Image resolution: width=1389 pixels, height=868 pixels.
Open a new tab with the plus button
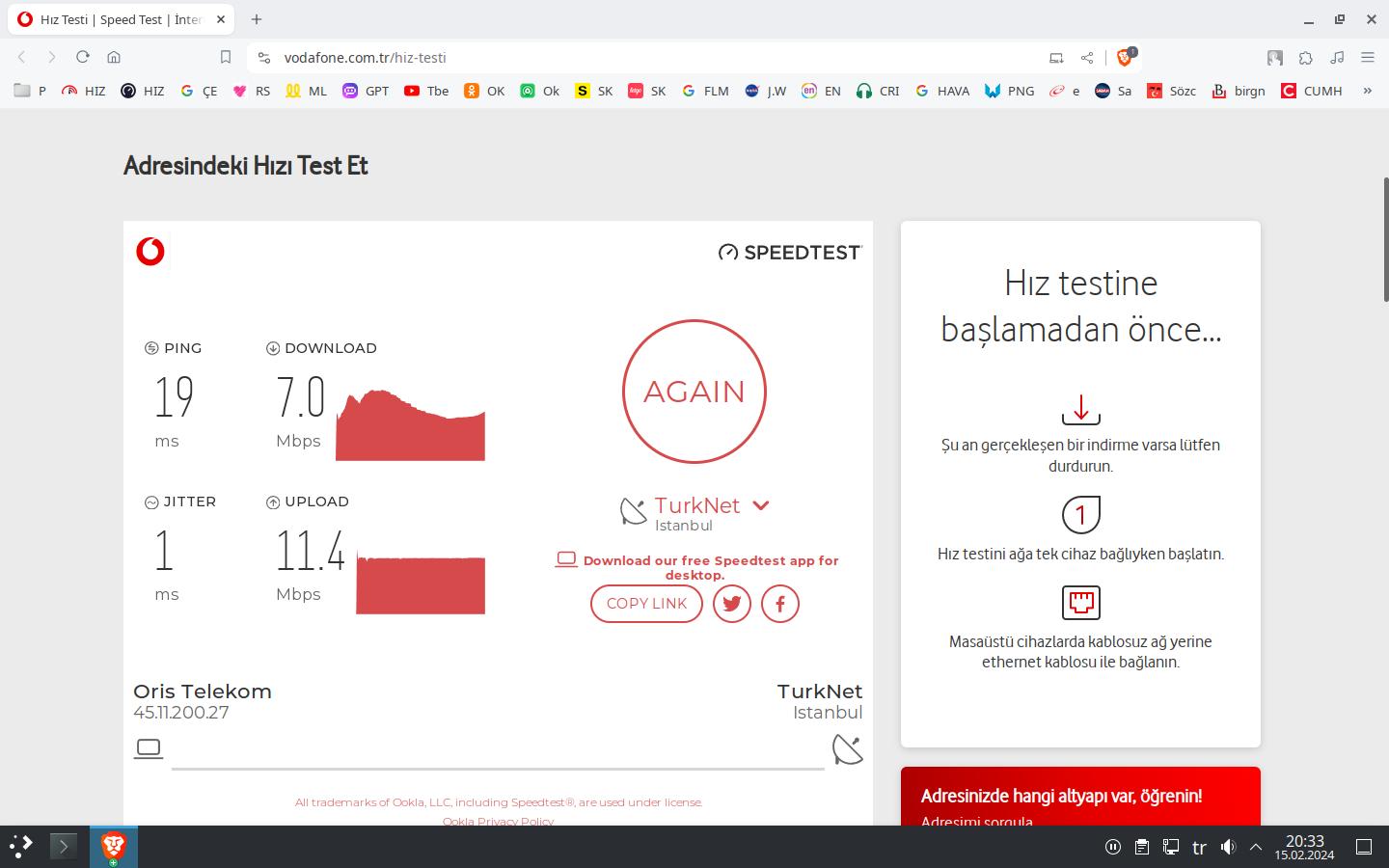coord(257,19)
